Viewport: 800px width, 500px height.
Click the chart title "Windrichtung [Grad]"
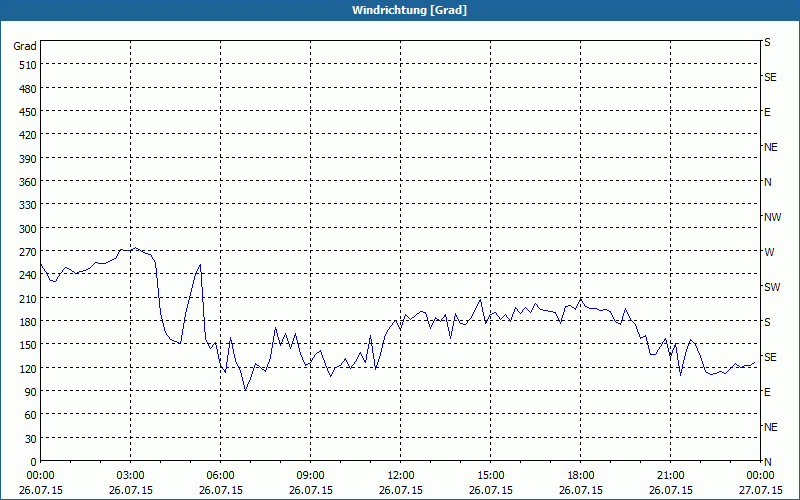pyautogui.click(x=409, y=10)
